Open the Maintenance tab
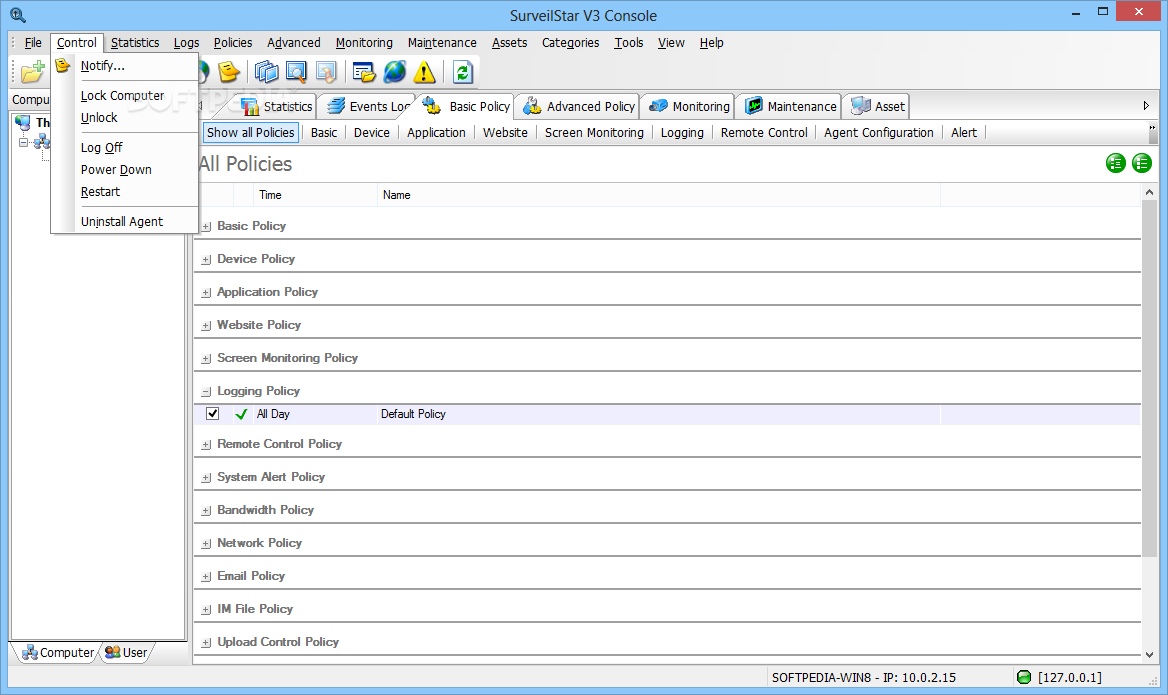Image resolution: width=1168 pixels, height=695 pixels. point(790,107)
